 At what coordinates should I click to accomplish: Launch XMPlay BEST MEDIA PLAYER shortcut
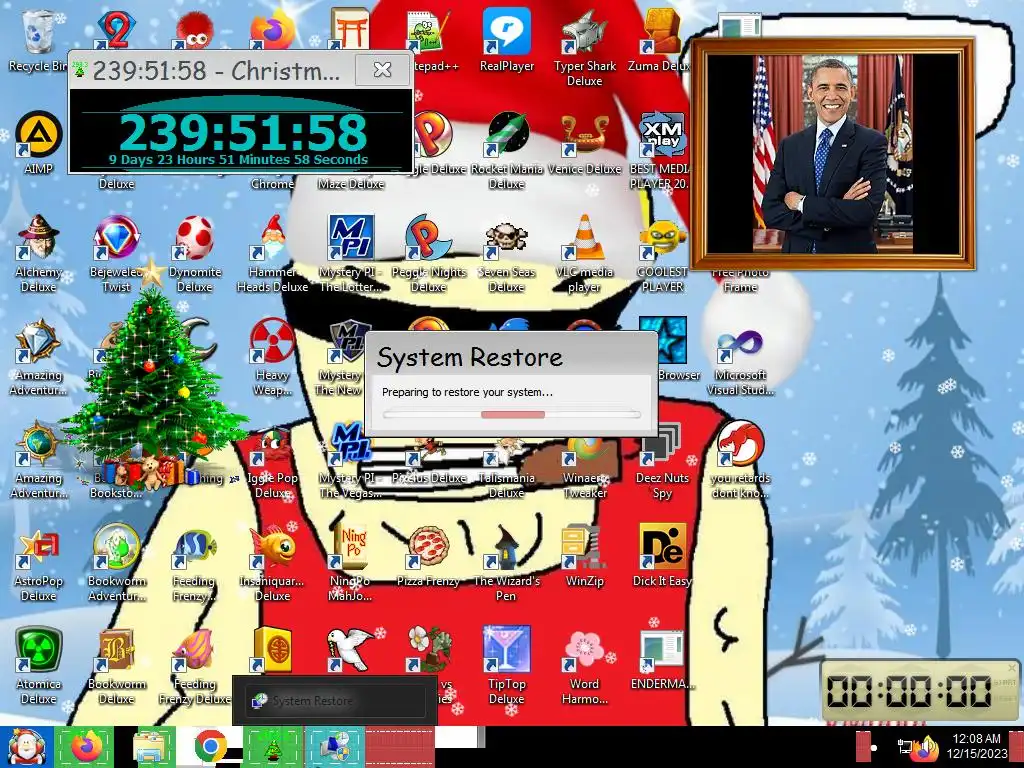pos(661,150)
